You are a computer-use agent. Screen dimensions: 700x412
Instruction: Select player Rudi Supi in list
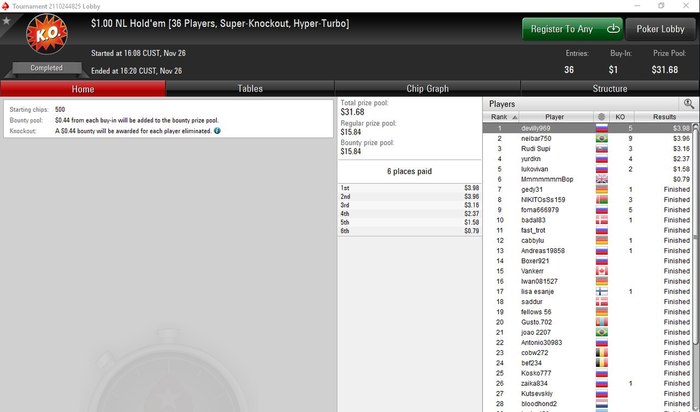[535, 149]
